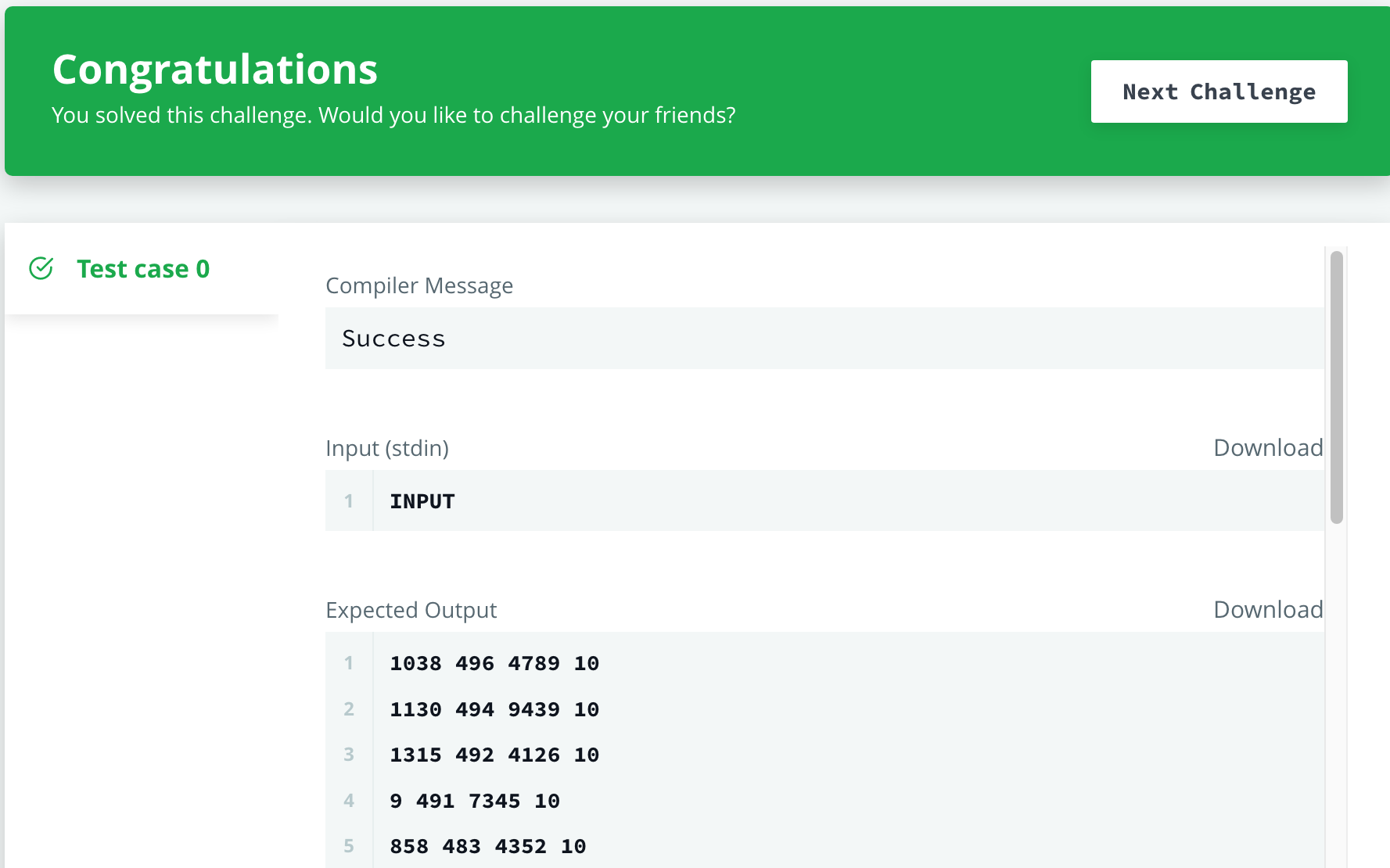The image size is (1390, 868).
Task: Click the 'You solved this challenge' message
Action: [393, 115]
